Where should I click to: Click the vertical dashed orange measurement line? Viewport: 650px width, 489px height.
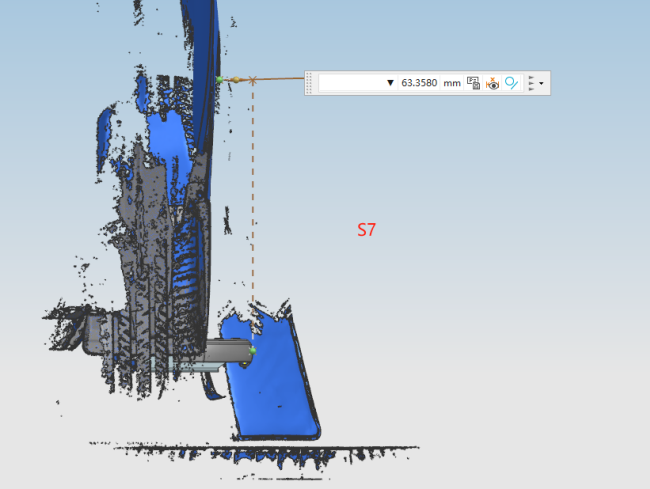253,200
